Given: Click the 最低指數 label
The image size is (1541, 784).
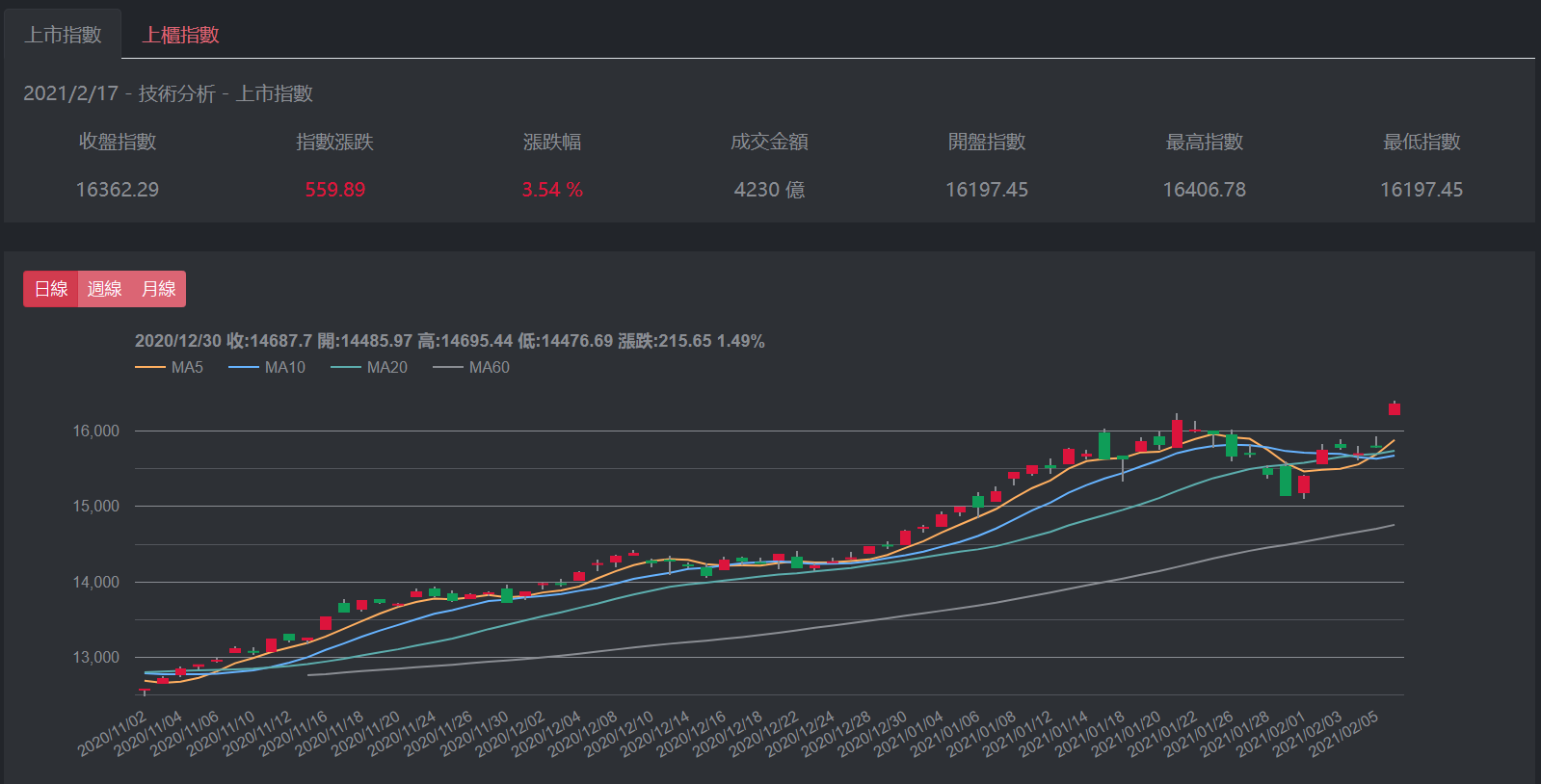Looking at the screenshot, I should (1422, 142).
